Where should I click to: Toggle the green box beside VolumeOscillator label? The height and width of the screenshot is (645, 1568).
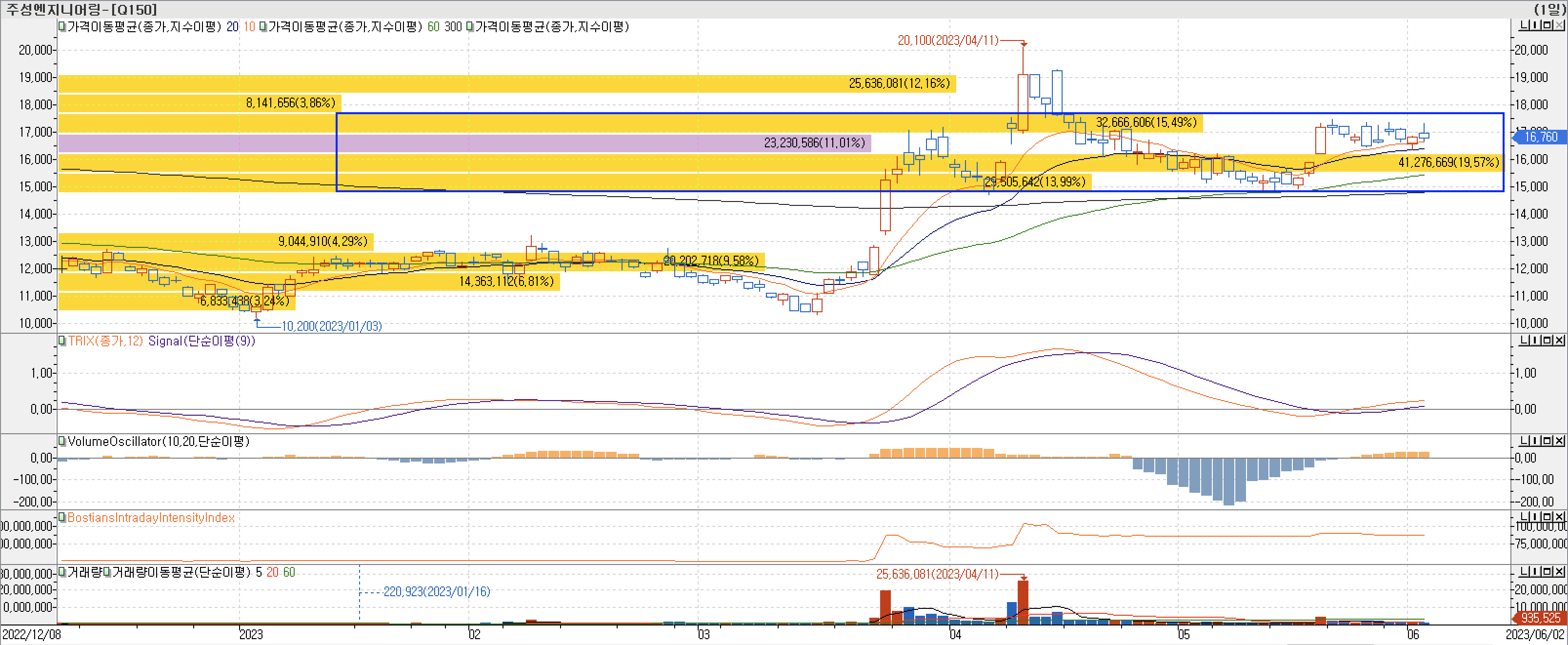pyautogui.click(x=61, y=441)
